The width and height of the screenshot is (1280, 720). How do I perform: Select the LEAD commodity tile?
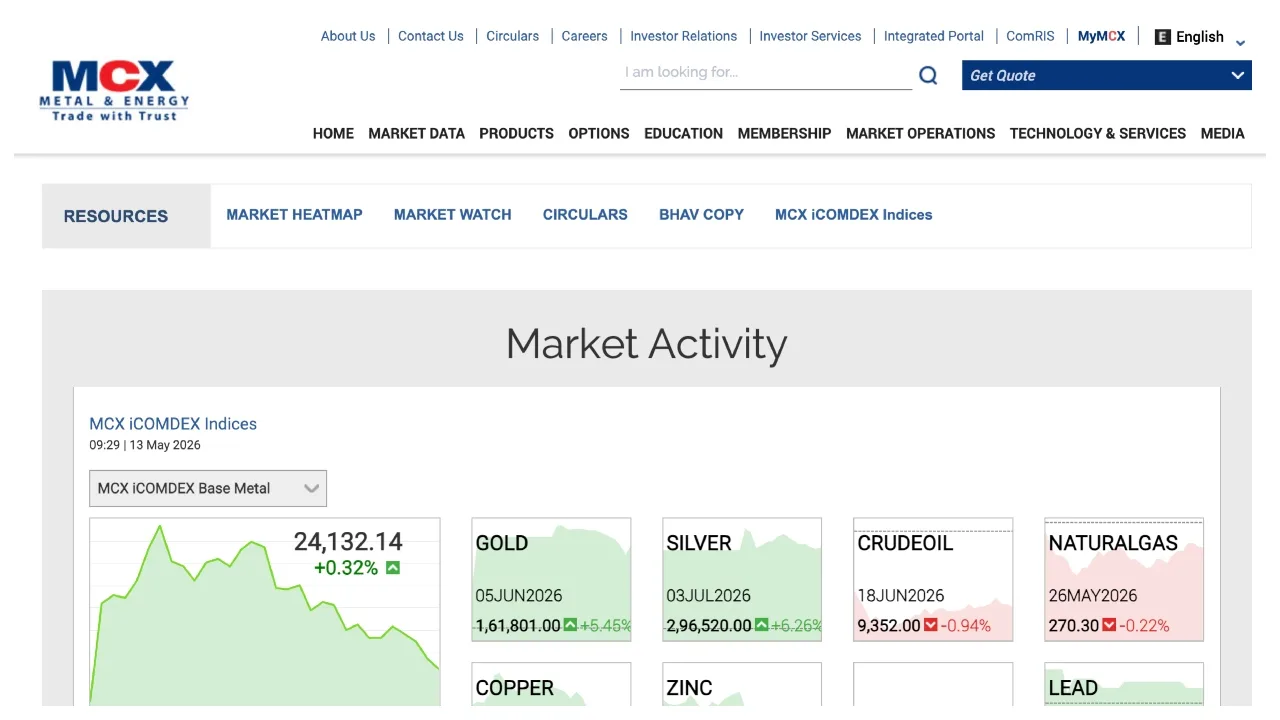click(1124, 684)
